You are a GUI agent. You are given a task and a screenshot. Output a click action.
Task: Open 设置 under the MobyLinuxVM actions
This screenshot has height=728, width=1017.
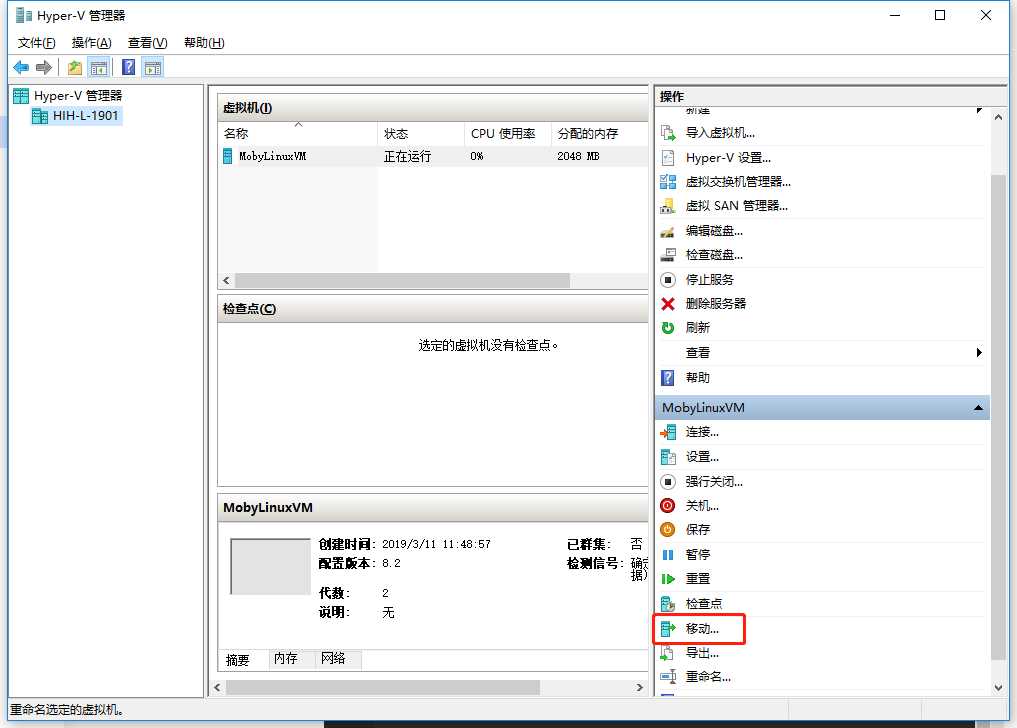click(701, 457)
